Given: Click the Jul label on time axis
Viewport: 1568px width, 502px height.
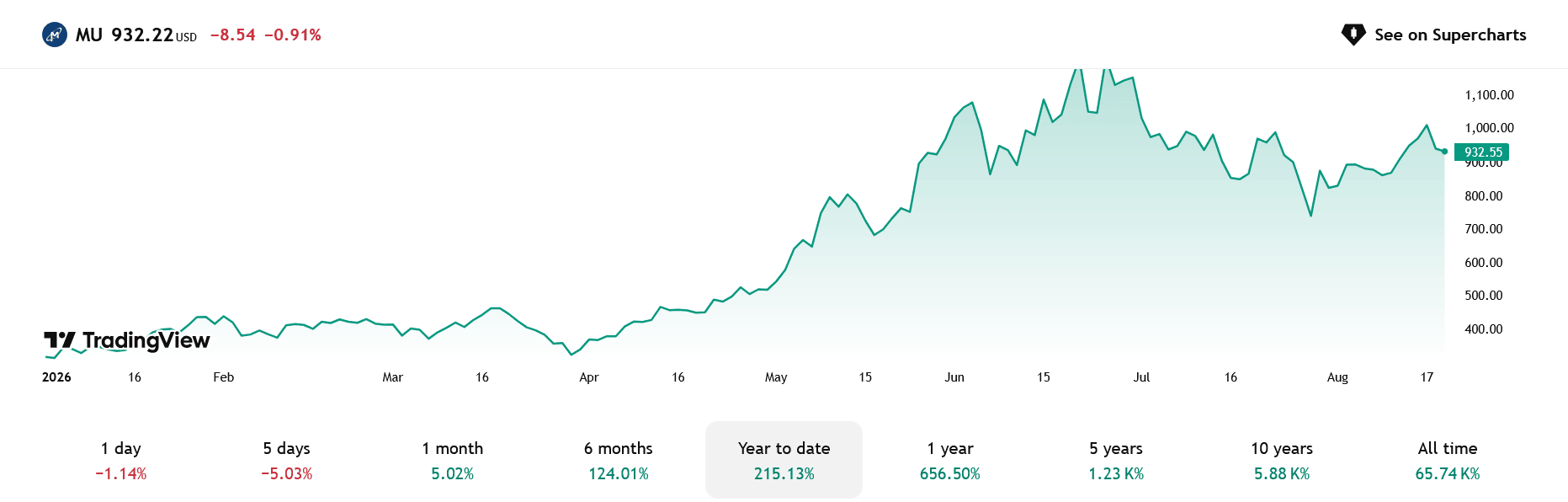Looking at the screenshot, I should click(x=1141, y=377).
